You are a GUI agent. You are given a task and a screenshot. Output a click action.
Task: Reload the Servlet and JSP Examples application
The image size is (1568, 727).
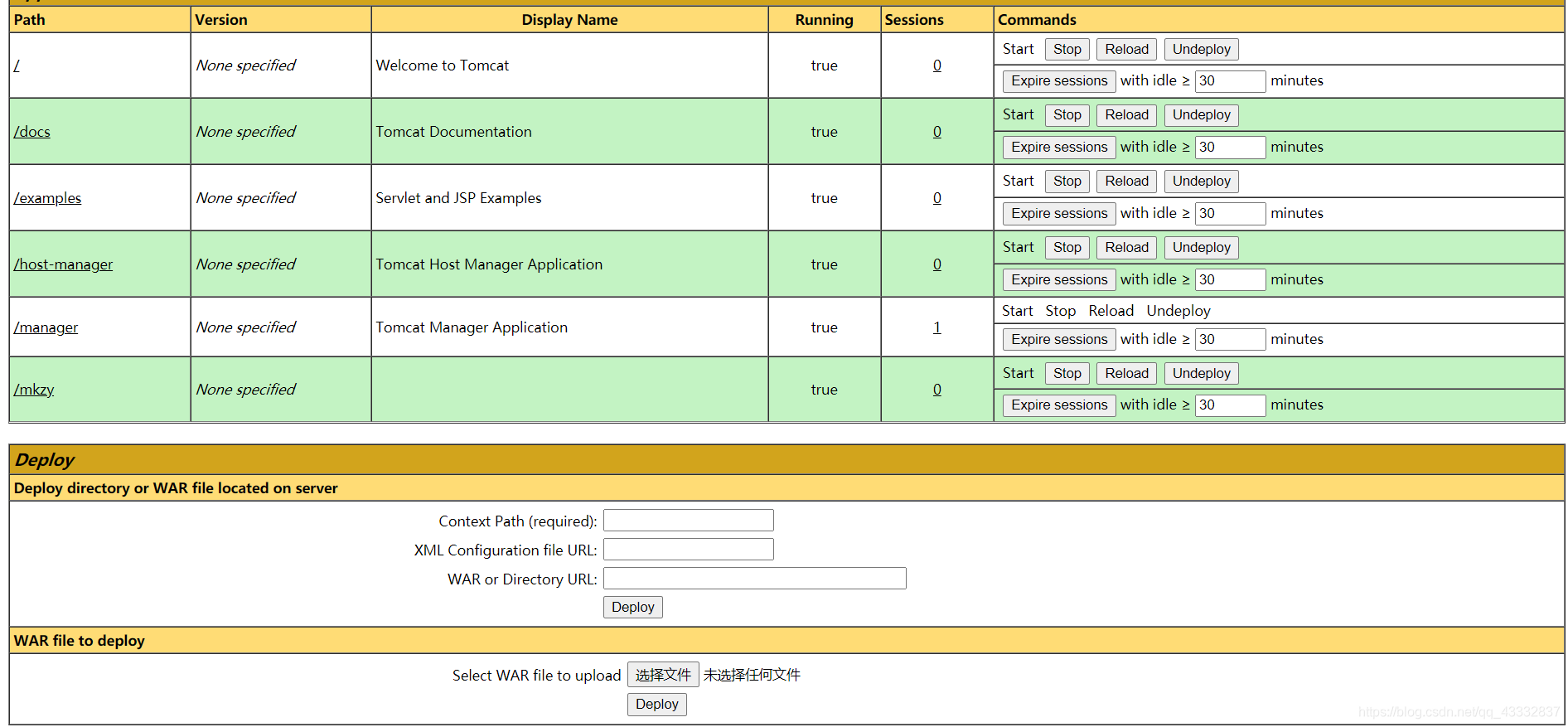pos(1126,182)
